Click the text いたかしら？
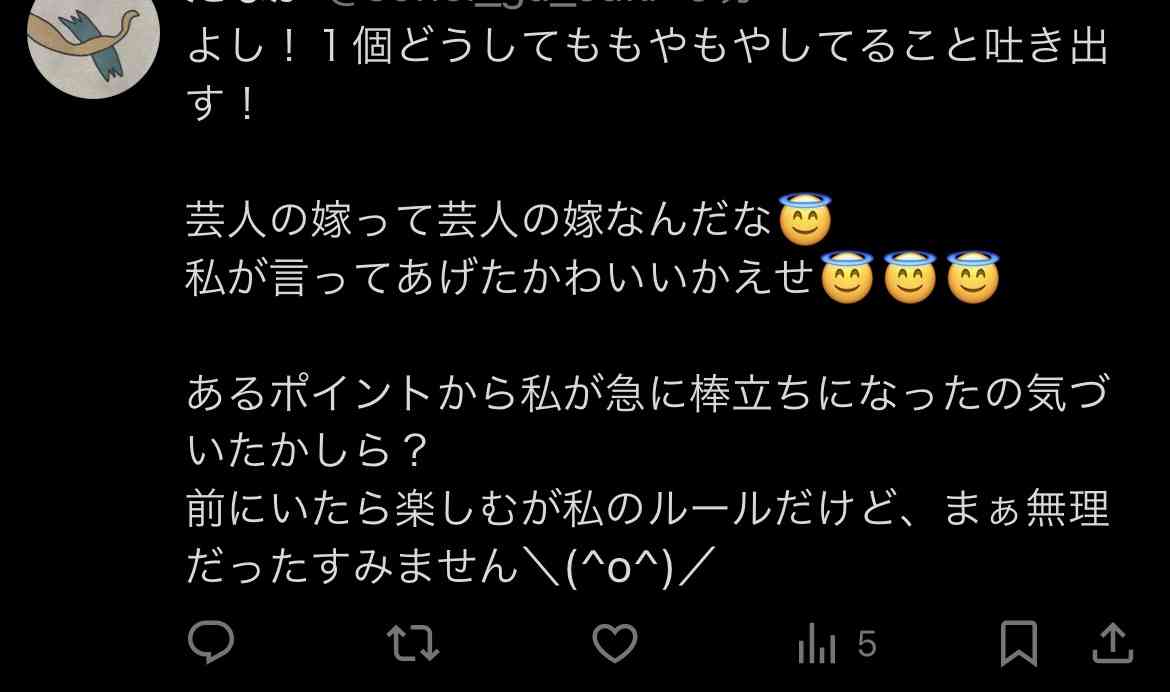Viewport: 1170px width, 692px height. [307, 451]
